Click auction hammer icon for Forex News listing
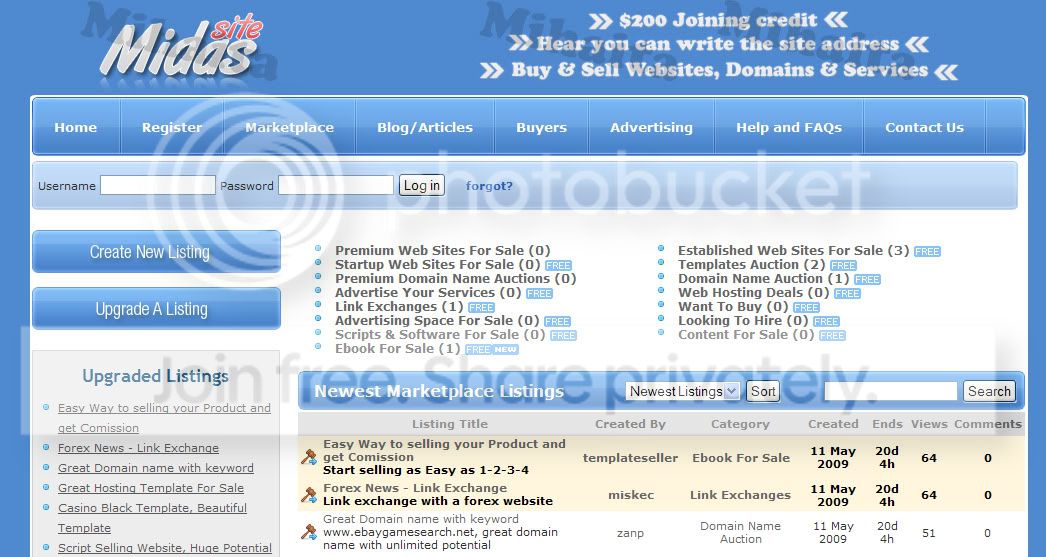1046x557 pixels. click(309, 495)
